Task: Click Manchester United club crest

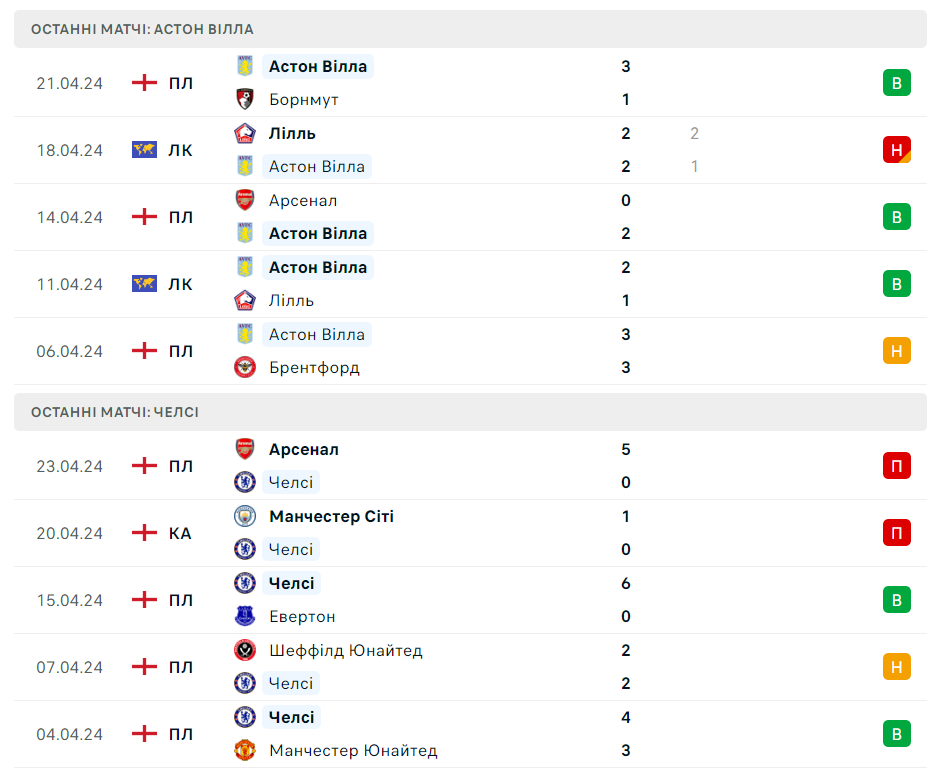Action: [245, 750]
